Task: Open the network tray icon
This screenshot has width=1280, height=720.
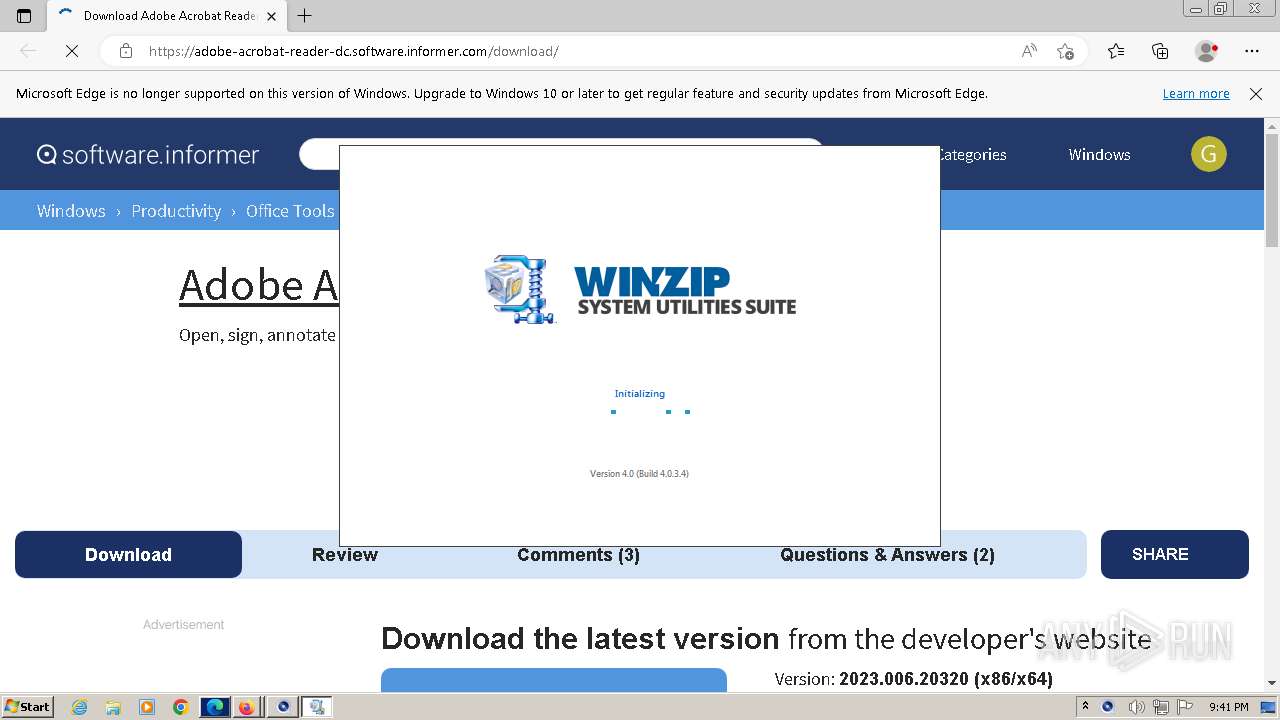Action: 1160,707
